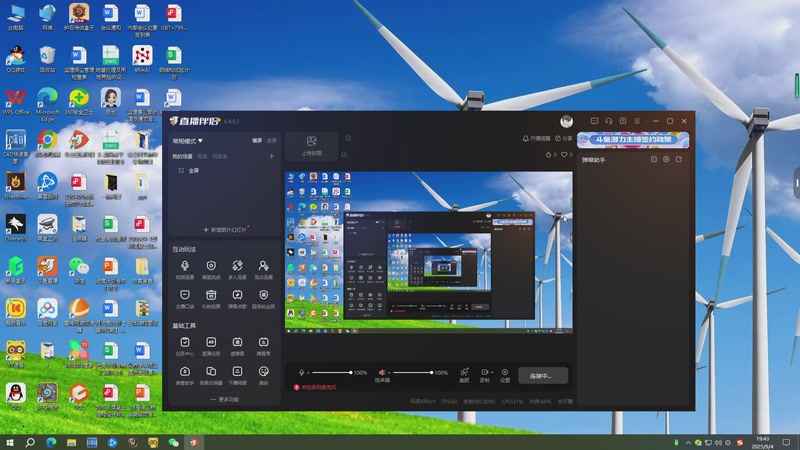Adjust the speaker volume slider
The height and width of the screenshot is (450, 800).
(x=413, y=372)
